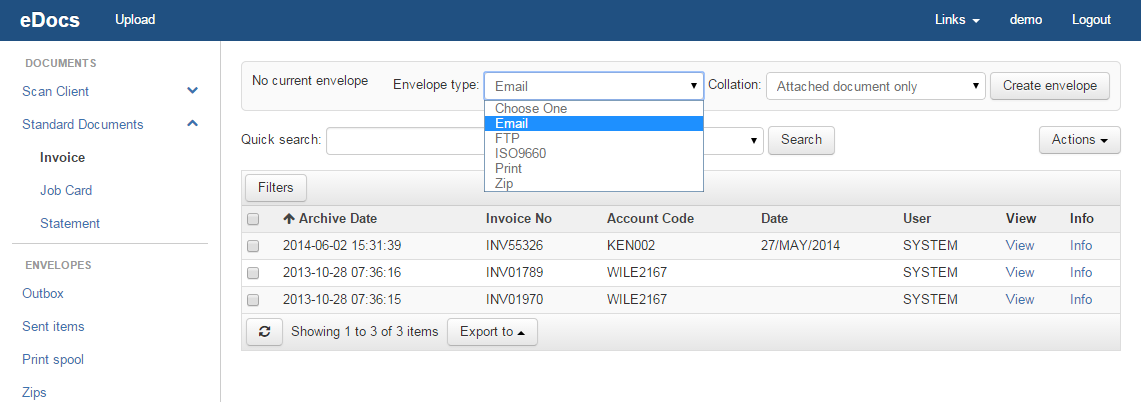The image size is (1141, 407).
Task: Pick the Zip envelope type option
Action: click(504, 183)
